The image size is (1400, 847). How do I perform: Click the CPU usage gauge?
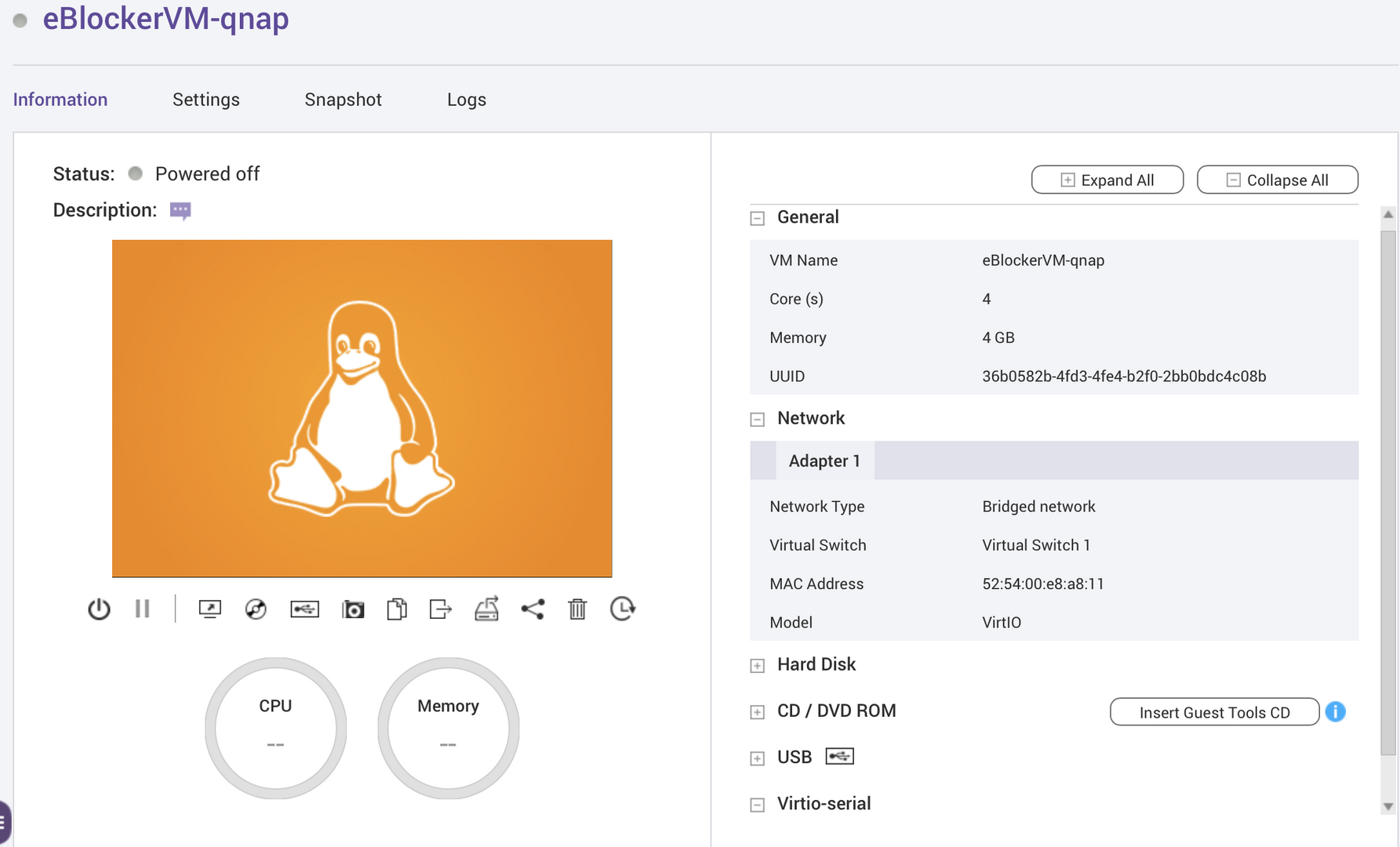pos(275,728)
